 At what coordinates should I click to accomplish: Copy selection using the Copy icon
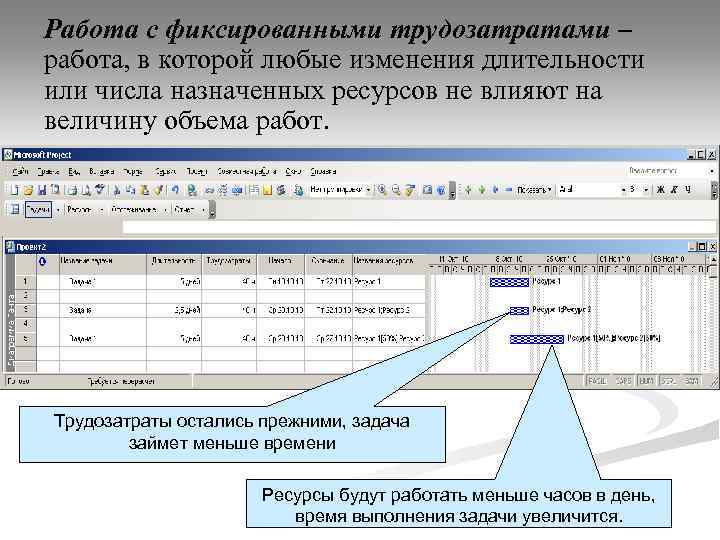130,190
